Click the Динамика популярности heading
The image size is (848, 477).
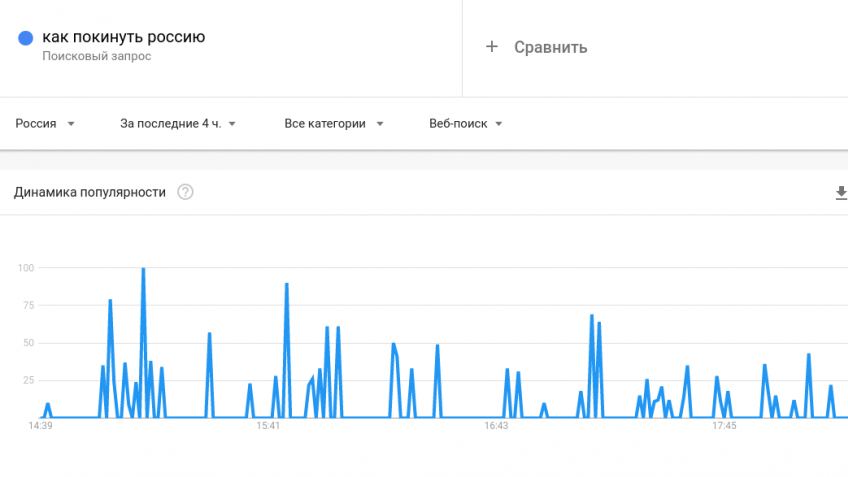click(x=90, y=193)
